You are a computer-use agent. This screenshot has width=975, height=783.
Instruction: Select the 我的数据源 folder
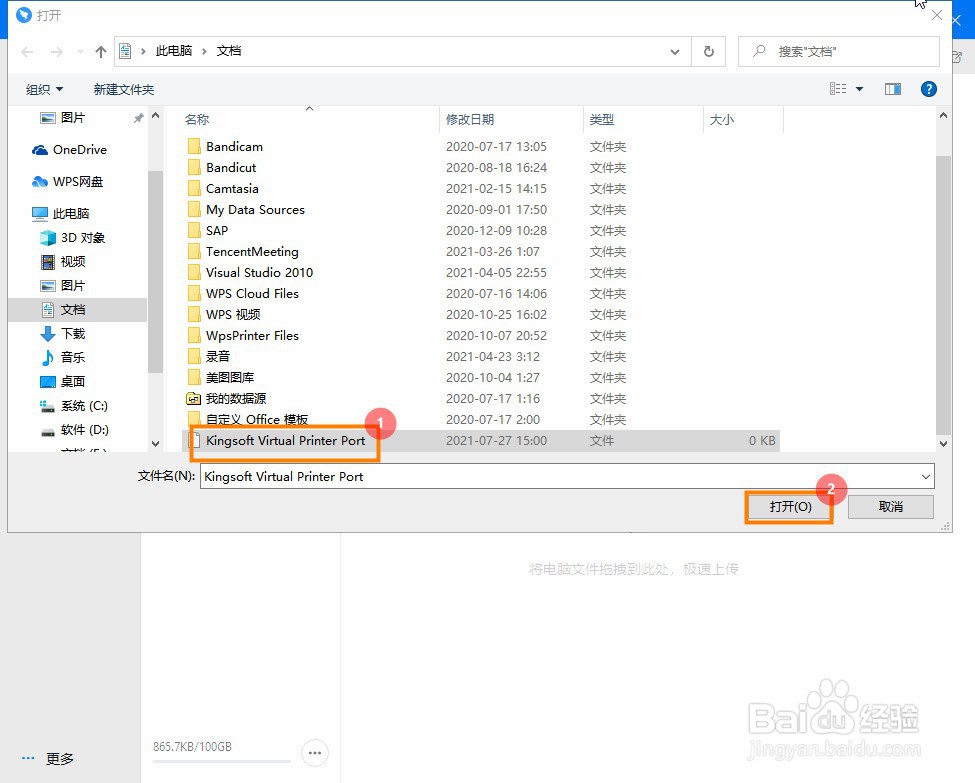point(236,399)
